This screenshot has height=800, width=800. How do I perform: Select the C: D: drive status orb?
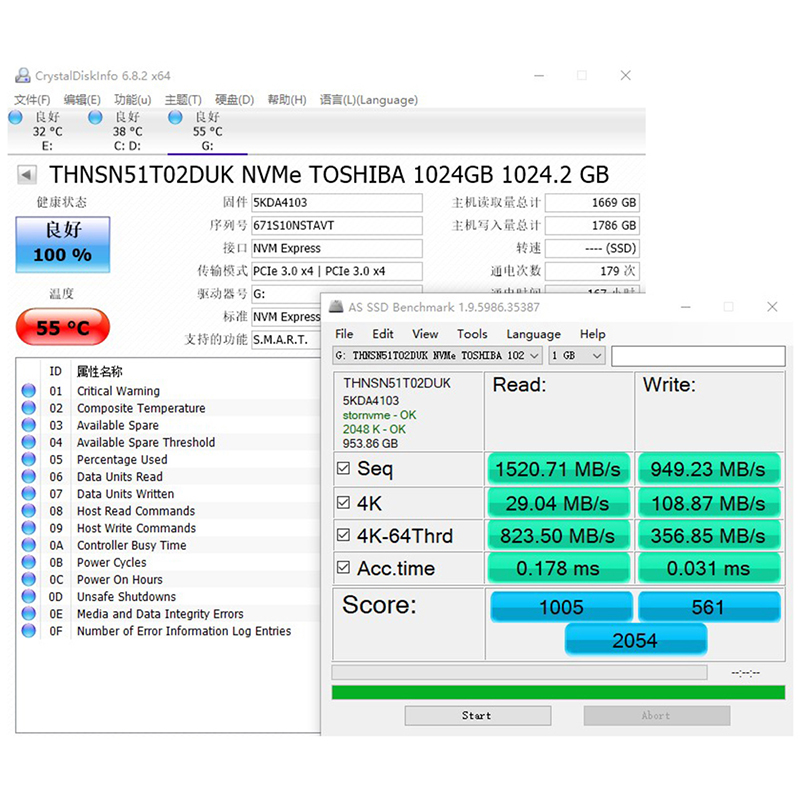95,118
